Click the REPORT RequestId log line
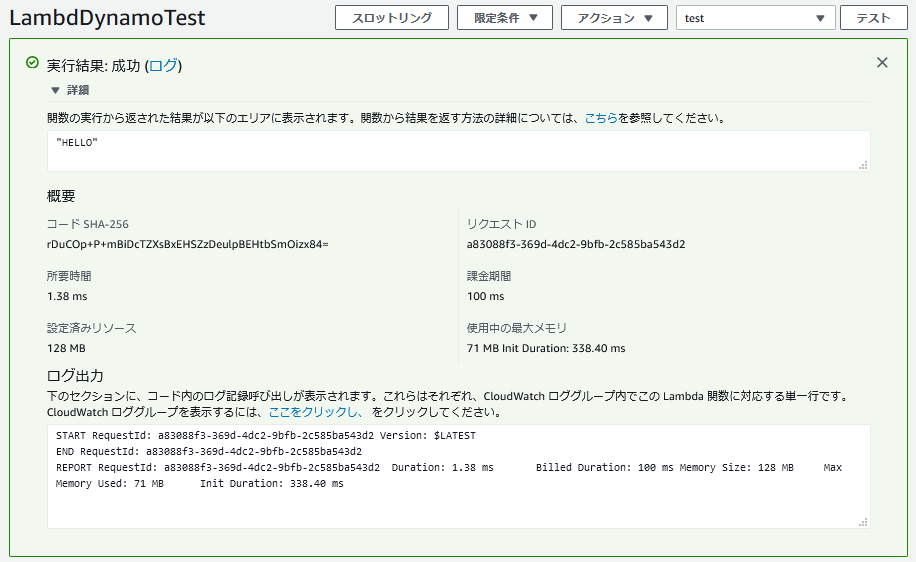This screenshot has width=916, height=562. click(x=449, y=475)
